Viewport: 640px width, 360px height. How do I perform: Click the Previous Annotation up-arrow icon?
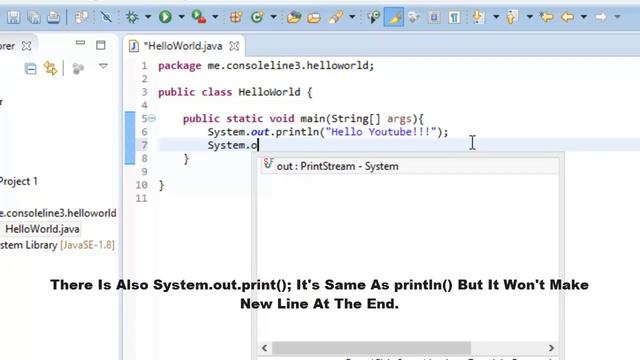click(x=512, y=17)
